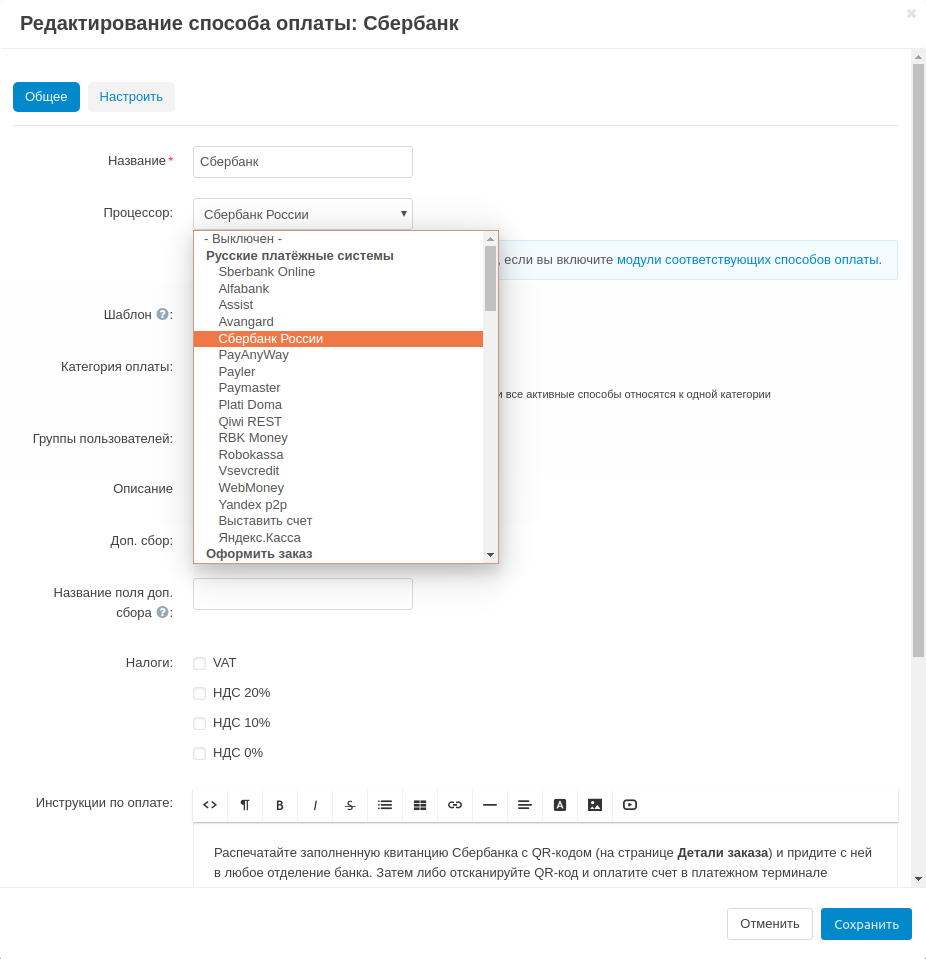This screenshot has width=926, height=959.
Task: Click the Название поля доп. сбора field
Action: pos(302,594)
